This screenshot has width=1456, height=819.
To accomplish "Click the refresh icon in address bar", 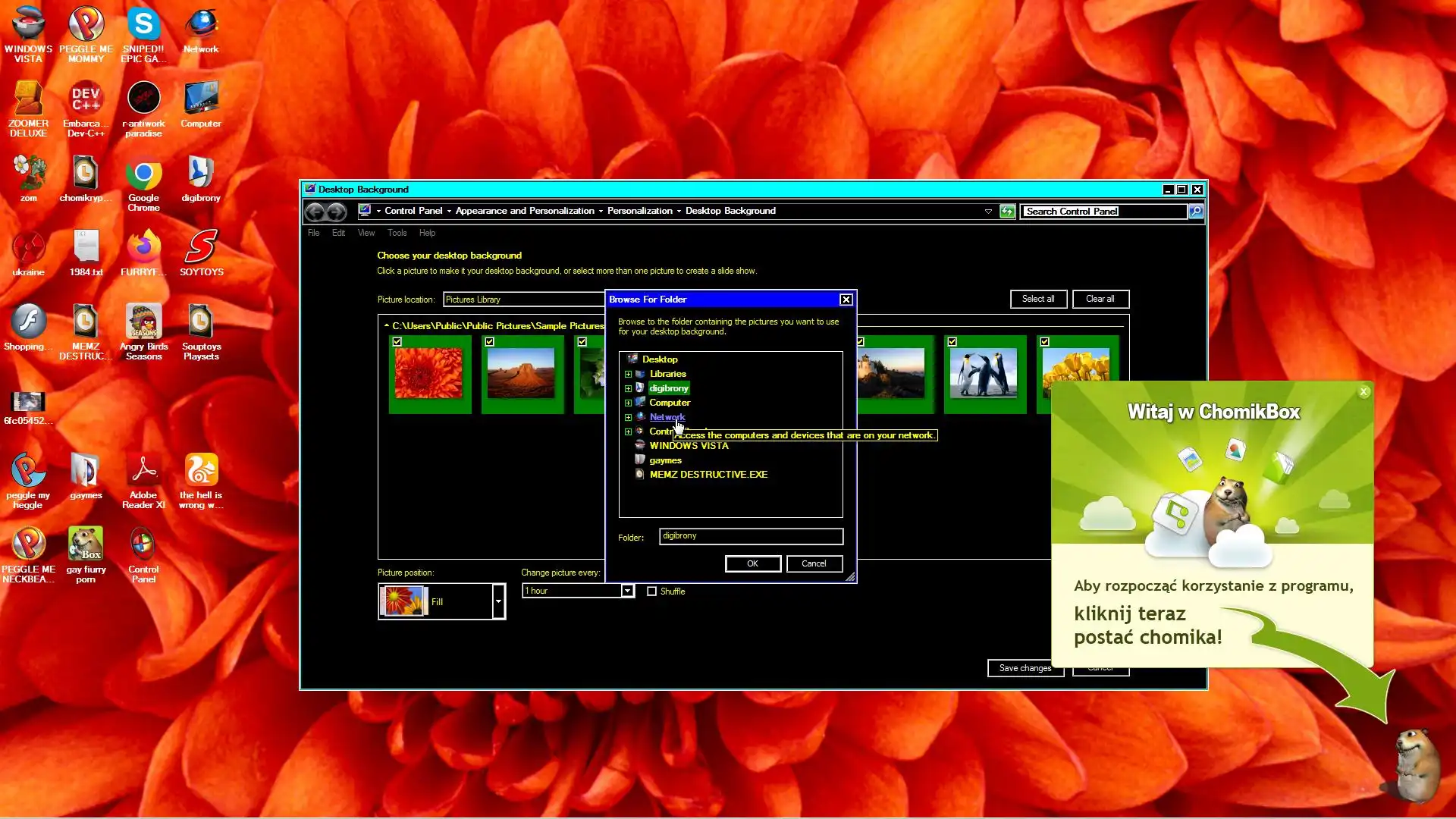I will click(x=1007, y=212).
